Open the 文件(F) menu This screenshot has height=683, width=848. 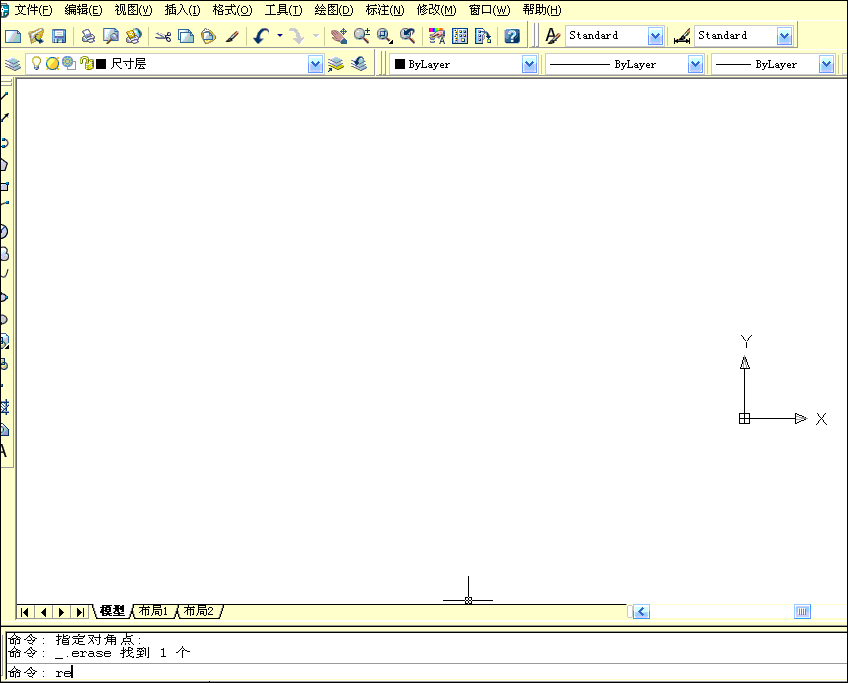point(33,10)
